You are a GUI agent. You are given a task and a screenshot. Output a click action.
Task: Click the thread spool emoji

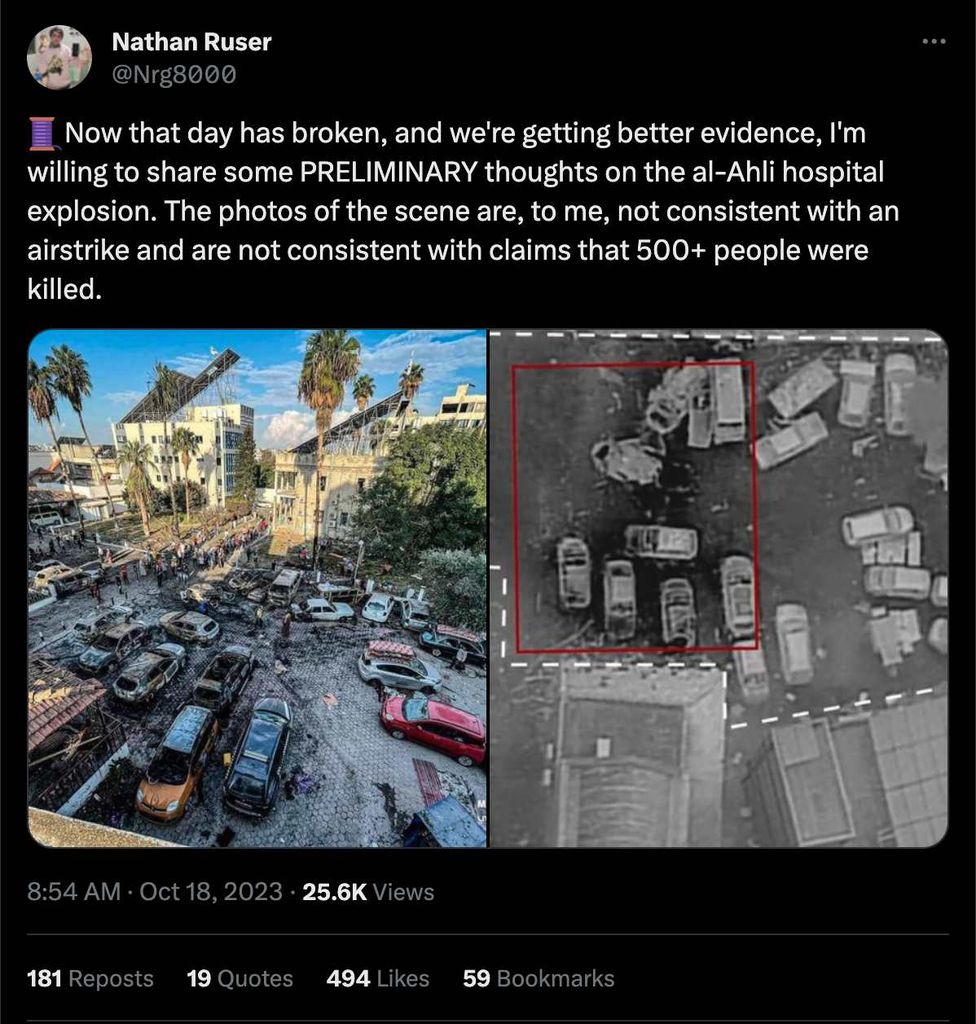(x=42, y=133)
